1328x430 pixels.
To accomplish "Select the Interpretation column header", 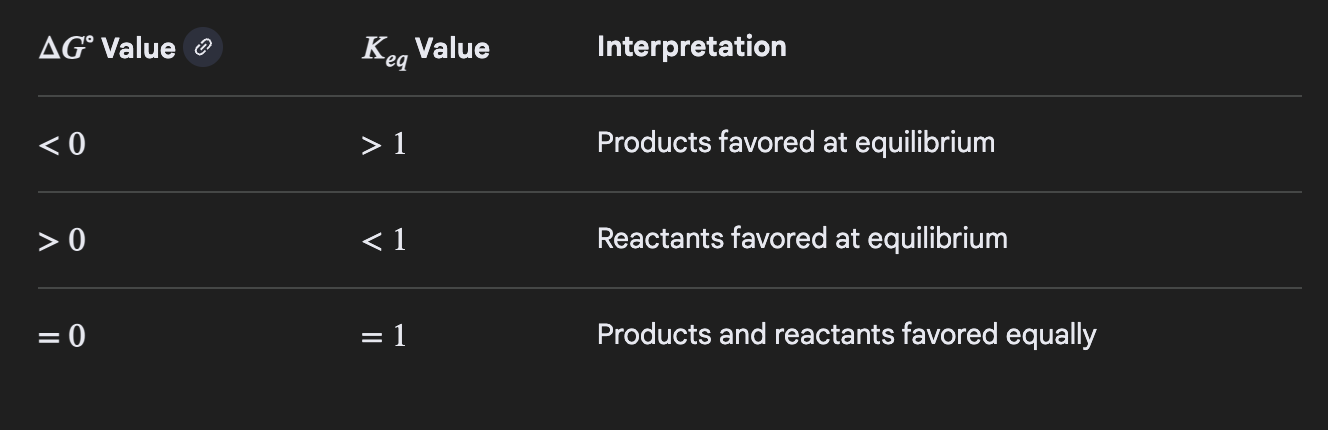I will (691, 46).
